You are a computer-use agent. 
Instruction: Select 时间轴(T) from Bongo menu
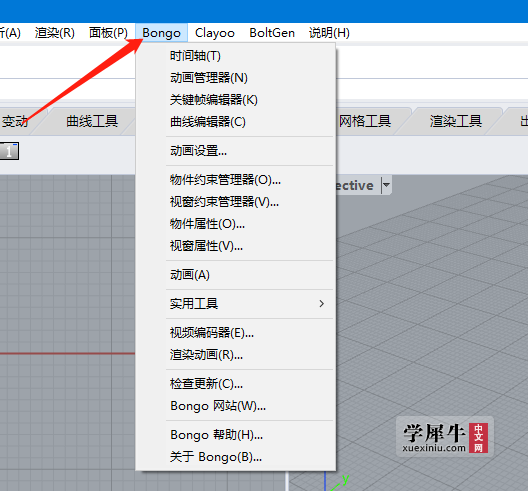point(236,56)
